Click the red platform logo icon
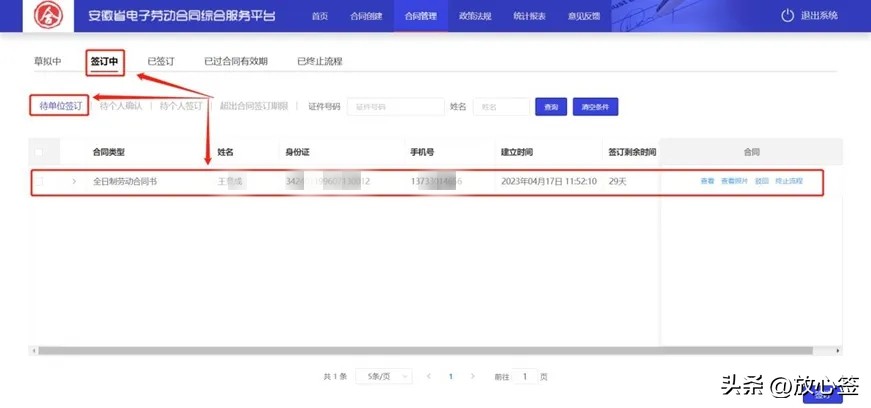The height and width of the screenshot is (408, 871). pos(48,16)
